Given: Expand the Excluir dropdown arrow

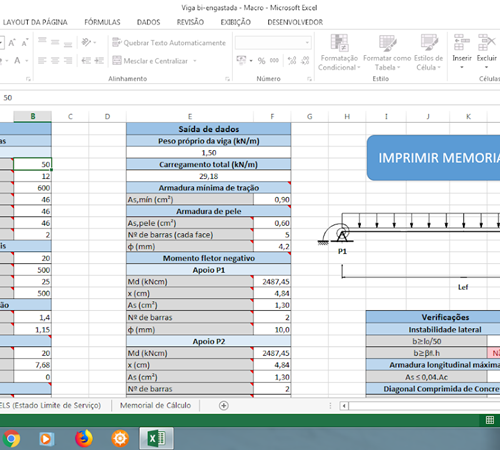Looking at the screenshot, I should click(x=486, y=68).
